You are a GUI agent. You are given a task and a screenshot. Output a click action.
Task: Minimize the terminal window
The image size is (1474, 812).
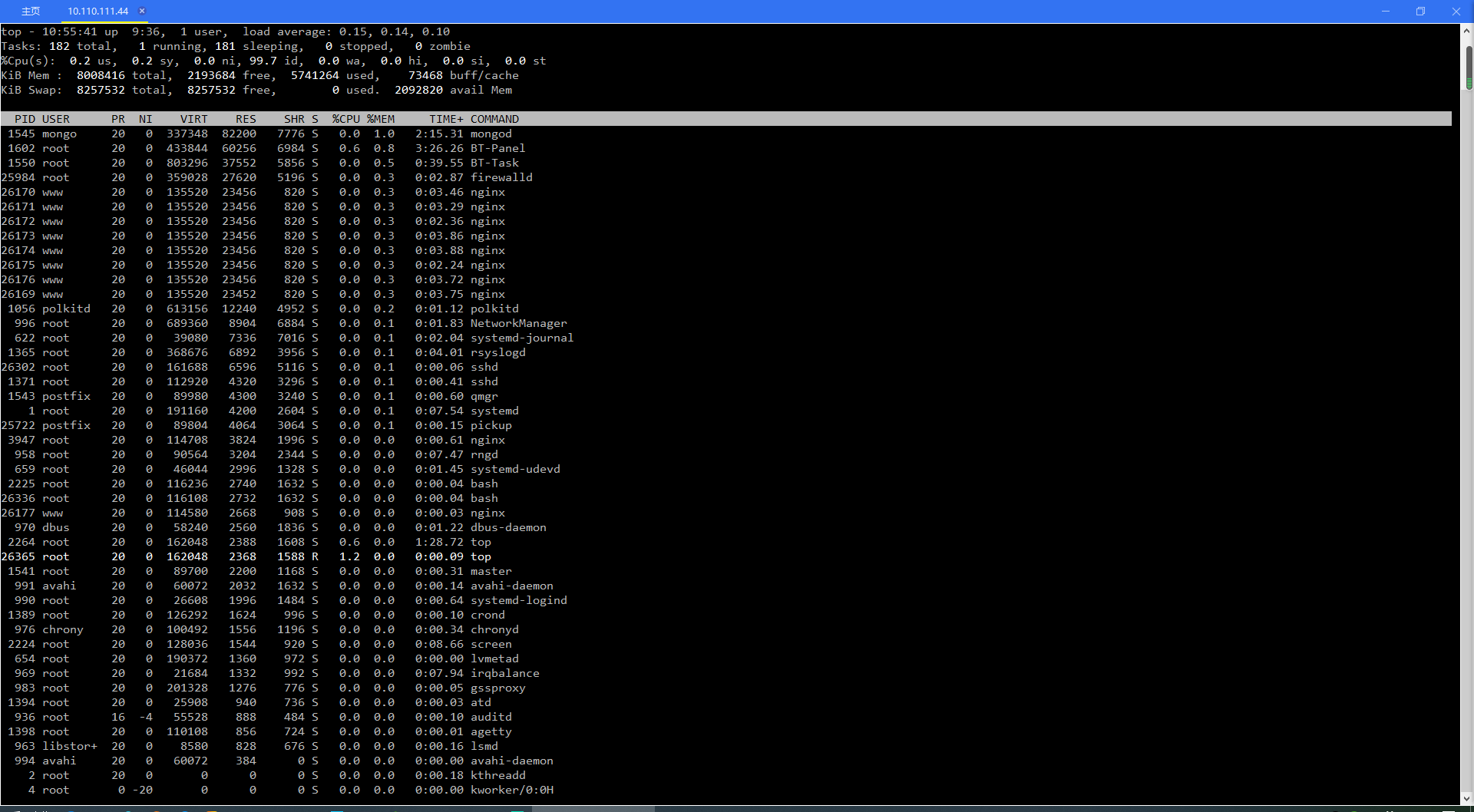click(x=1386, y=12)
